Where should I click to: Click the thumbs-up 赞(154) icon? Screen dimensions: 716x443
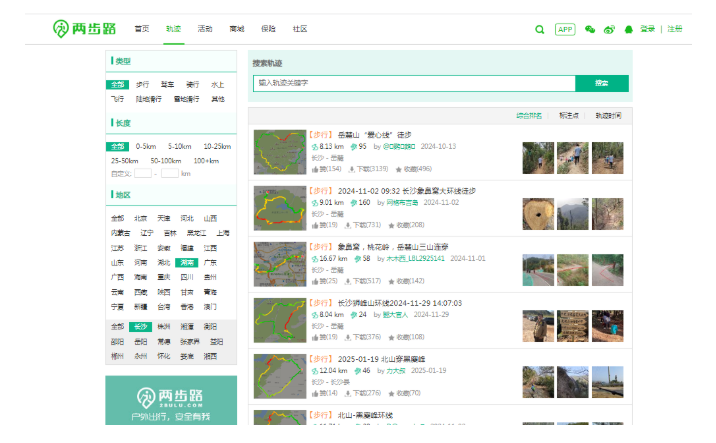[x=315, y=169]
